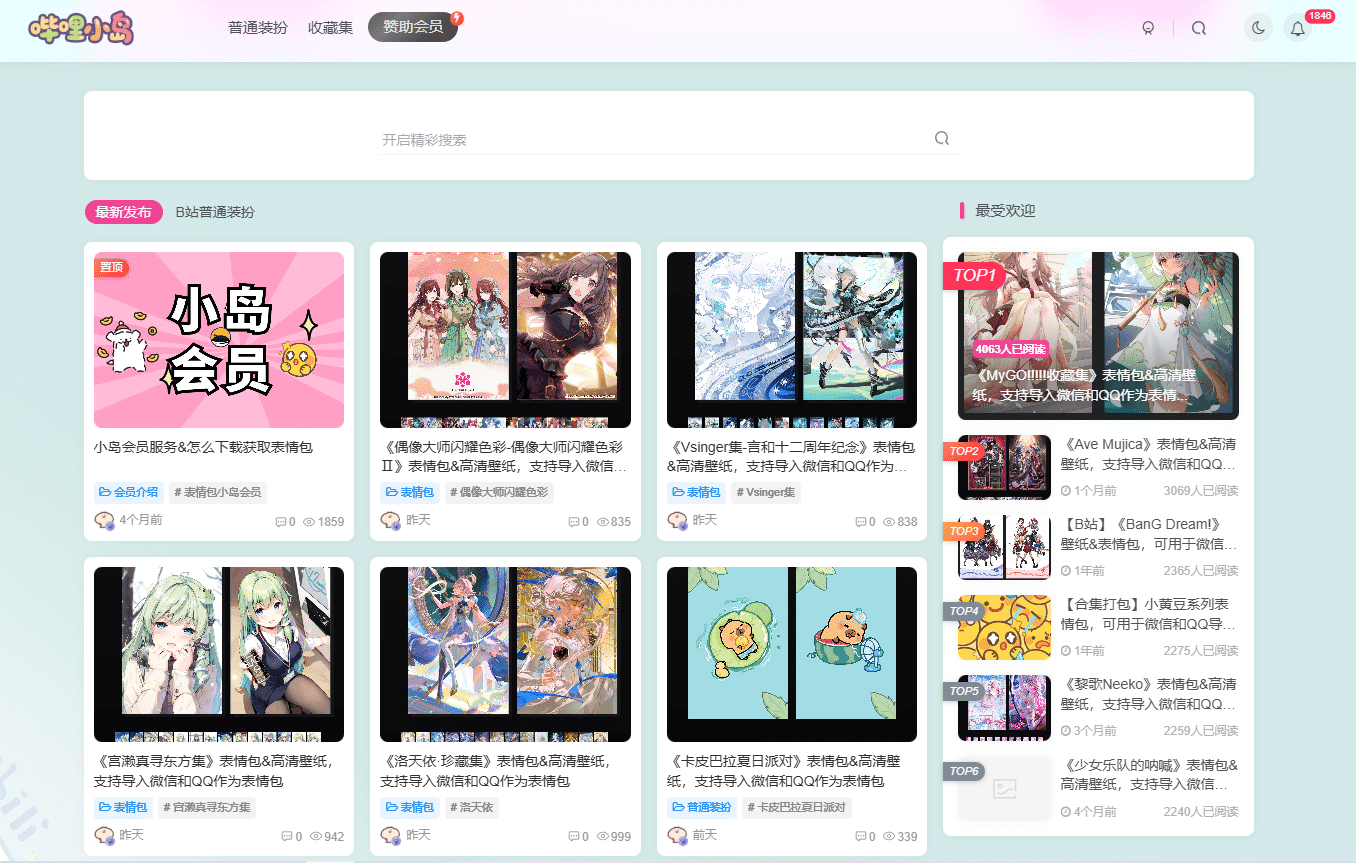Screen dimensions: 1356x863
Task: Click comment icon on 偶像大师 card
Action: point(574,522)
